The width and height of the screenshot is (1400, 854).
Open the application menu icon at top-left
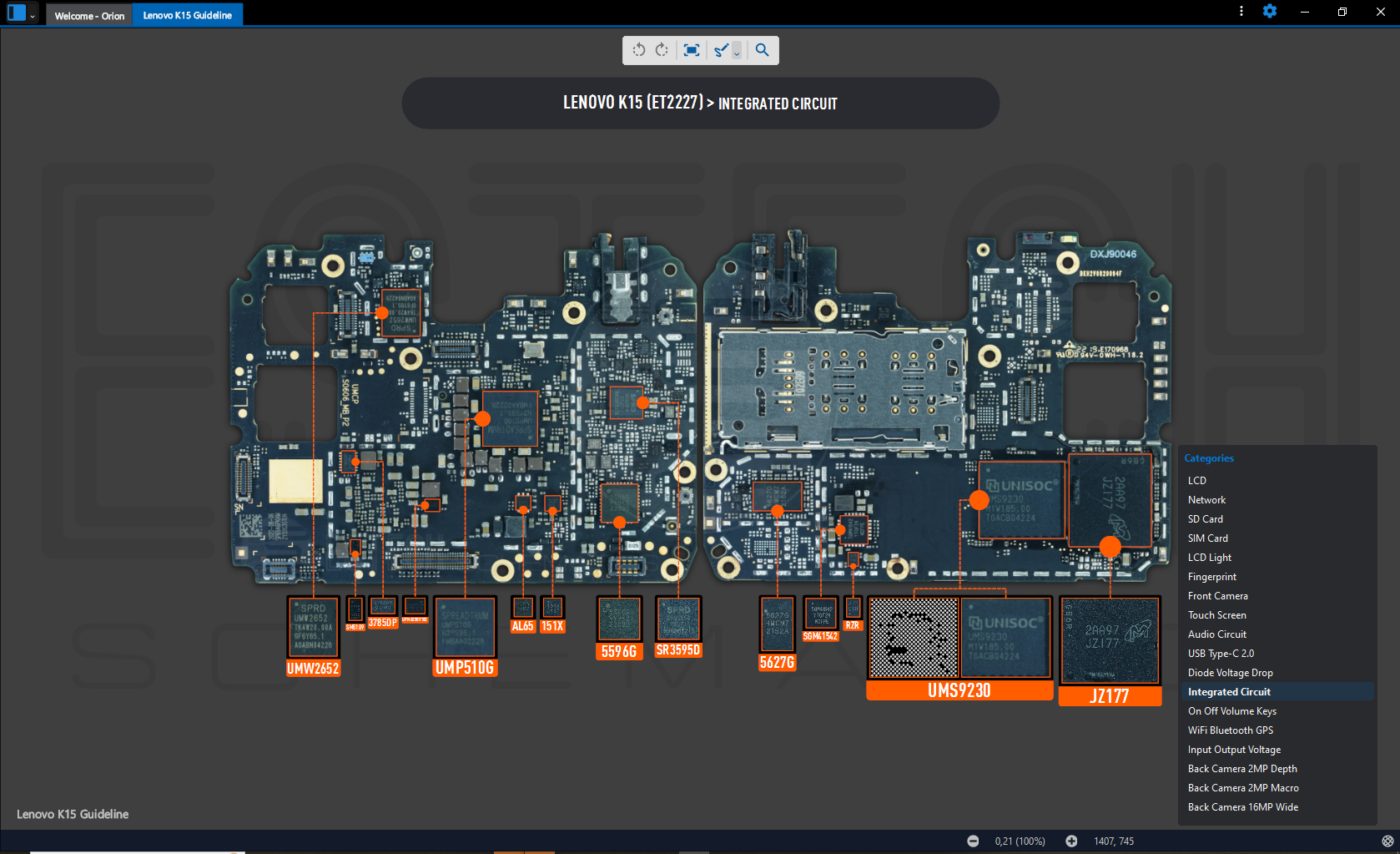17,13
